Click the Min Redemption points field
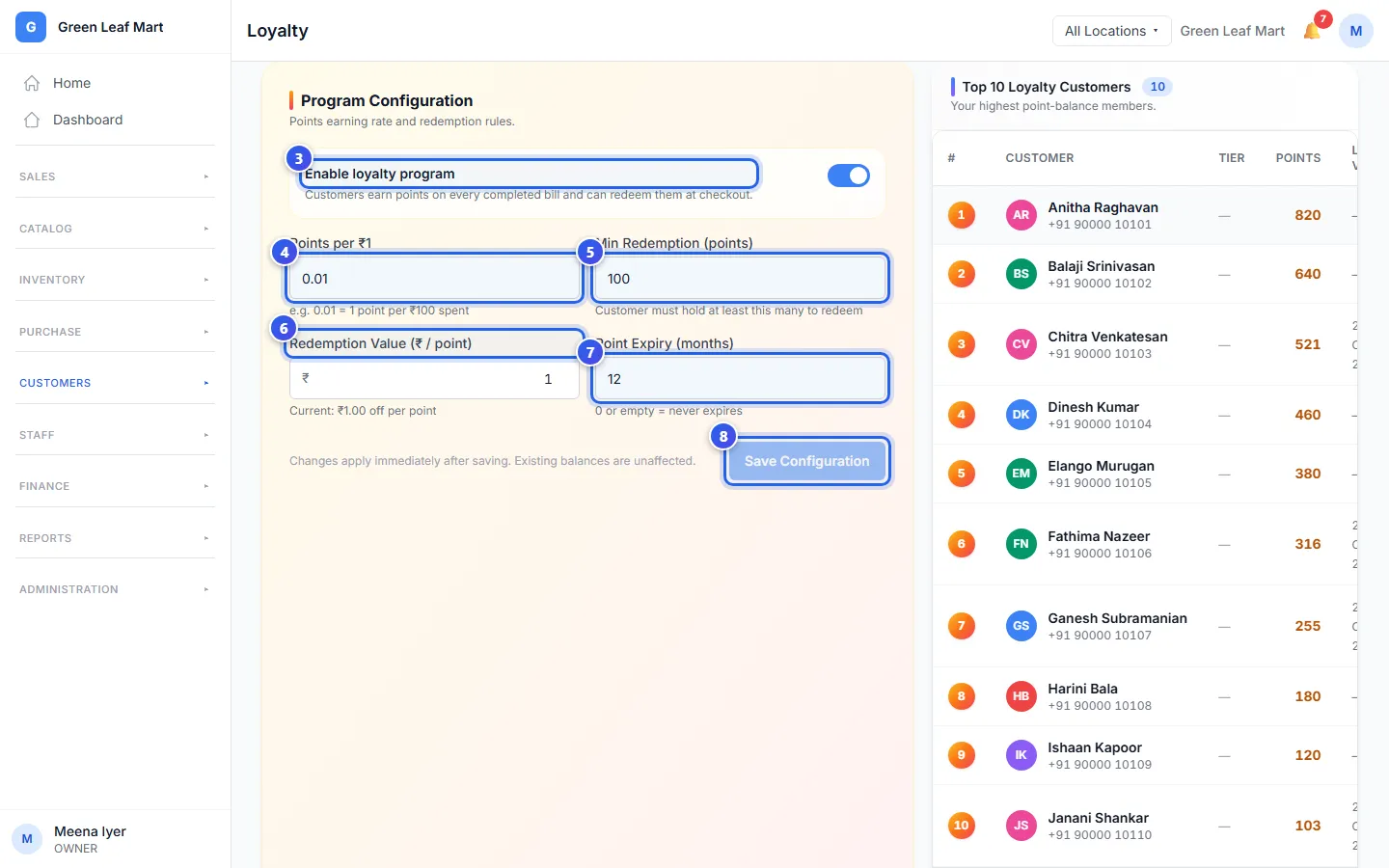This screenshot has width=1389, height=868. click(x=740, y=279)
